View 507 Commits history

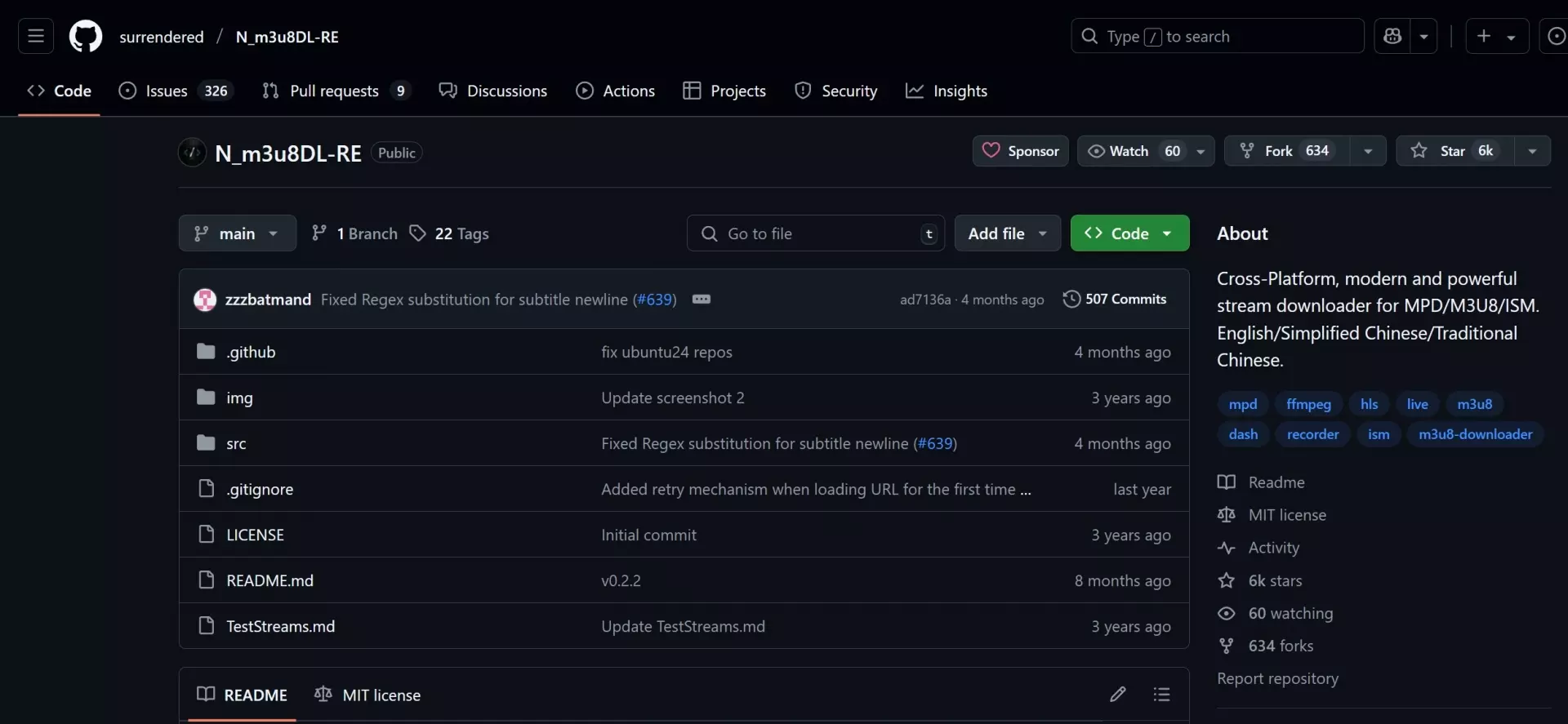click(x=1115, y=299)
